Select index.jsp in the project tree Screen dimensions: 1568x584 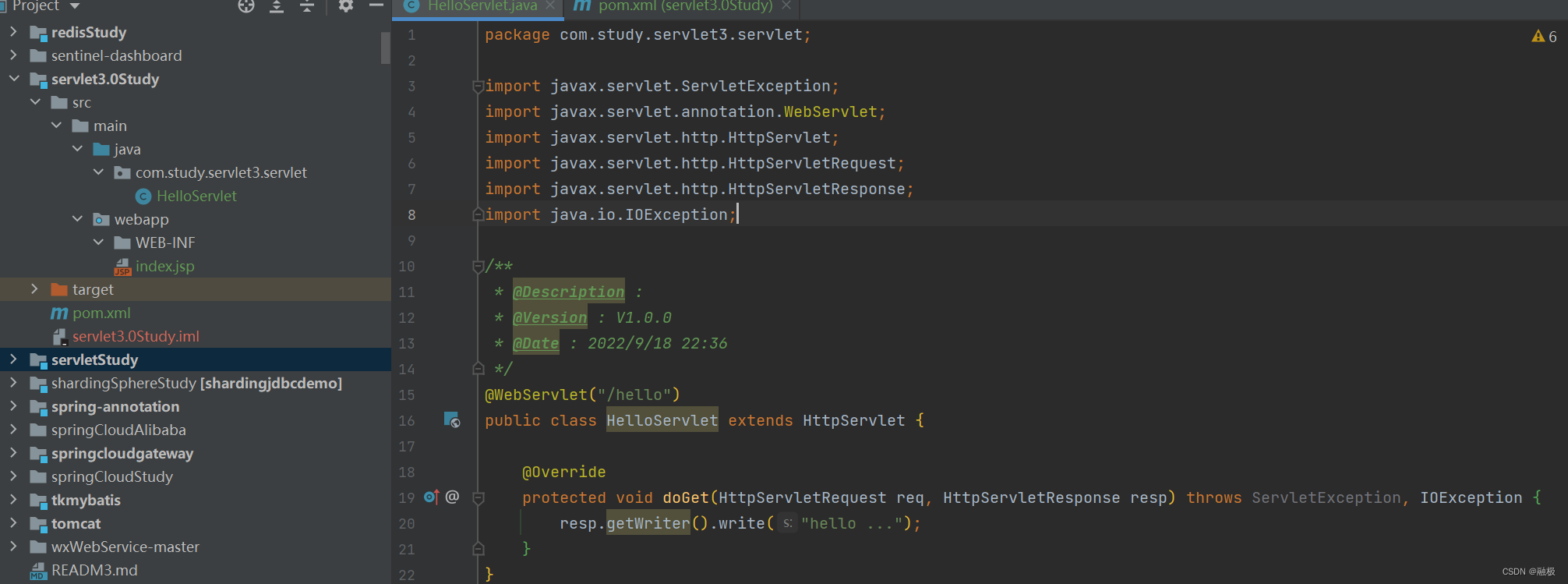tap(164, 266)
